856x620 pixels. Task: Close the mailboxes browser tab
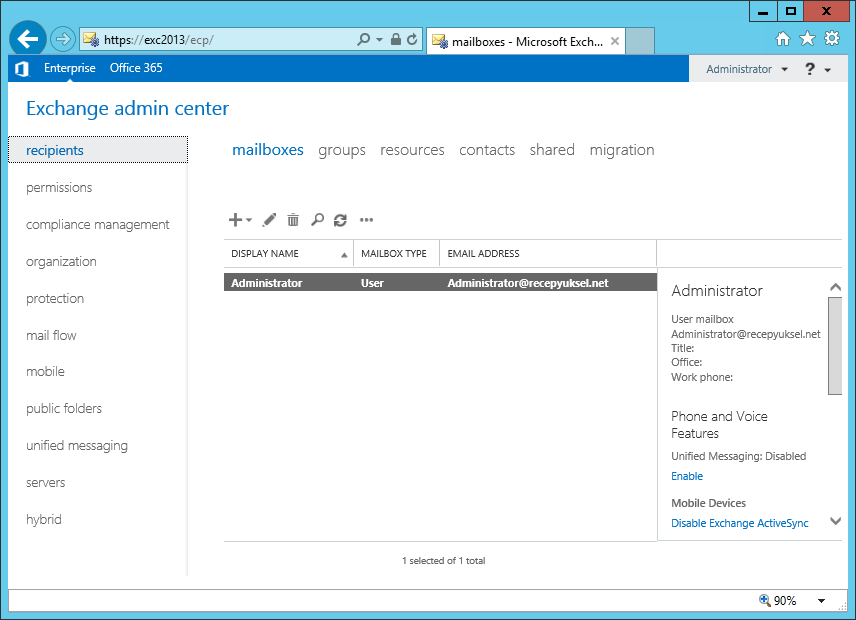point(615,41)
